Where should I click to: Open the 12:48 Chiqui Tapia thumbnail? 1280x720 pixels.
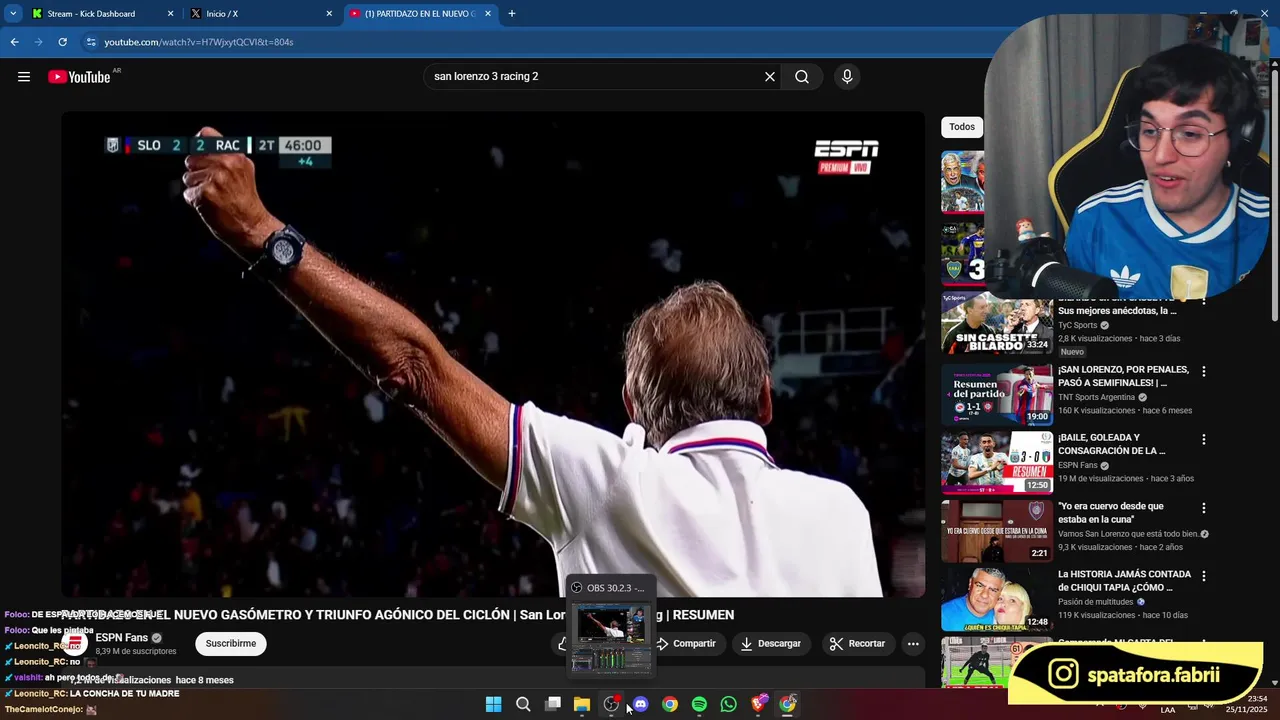[x=997, y=599]
